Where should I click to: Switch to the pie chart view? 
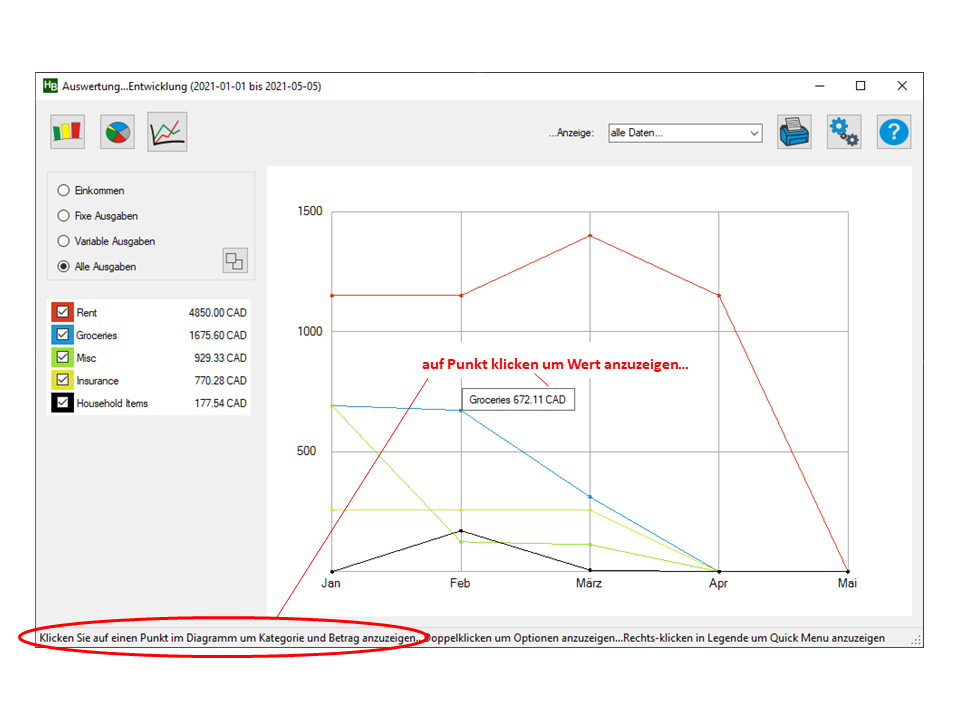tap(117, 132)
